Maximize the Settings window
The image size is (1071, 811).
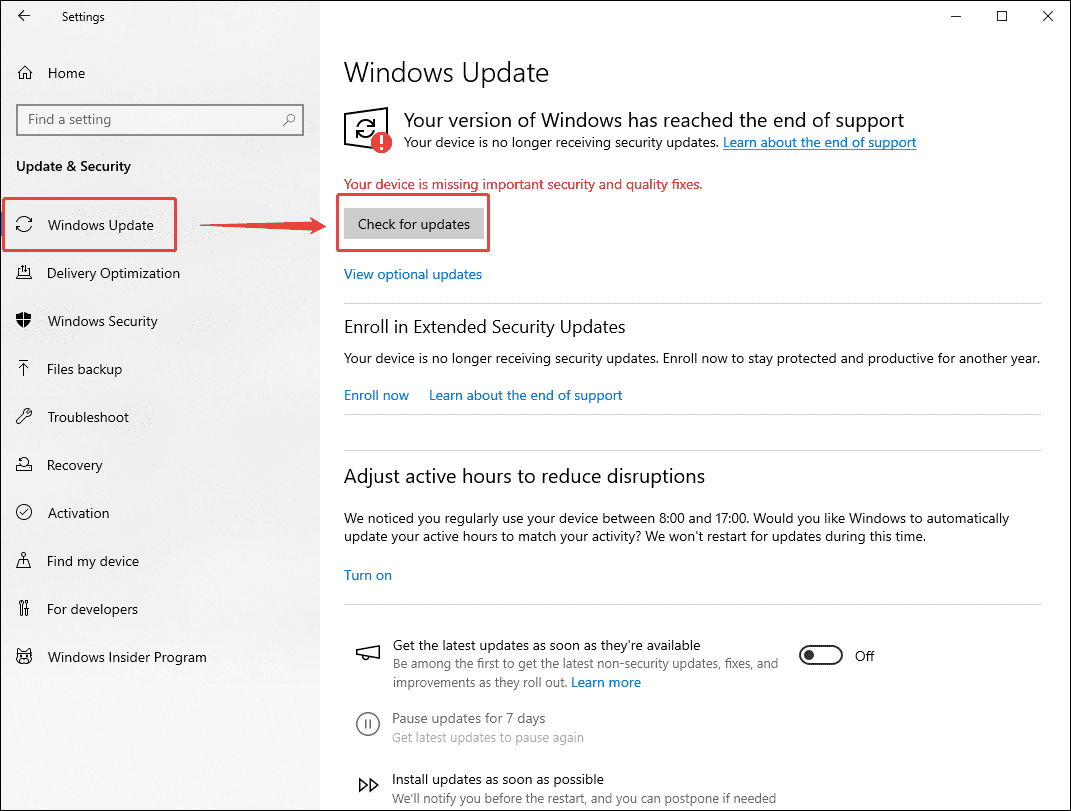(1002, 16)
